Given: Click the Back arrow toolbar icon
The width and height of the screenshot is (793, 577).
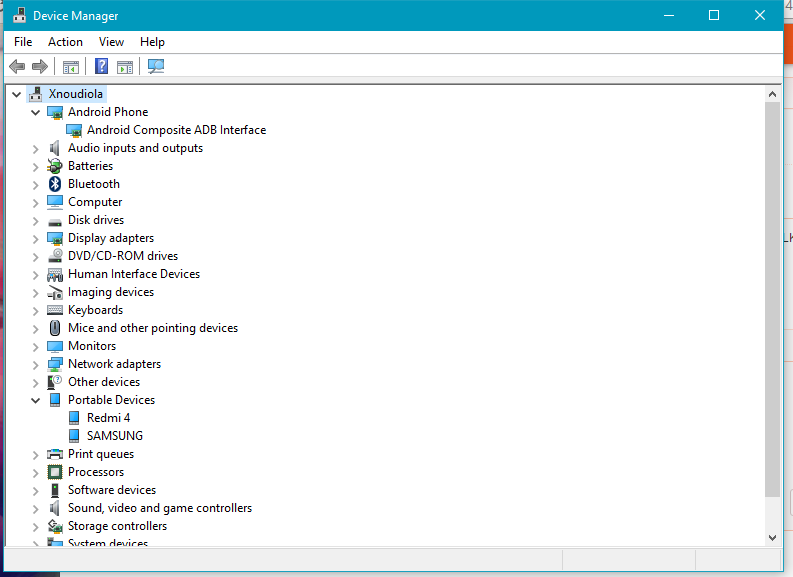Looking at the screenshot, I should pos(17,67).
